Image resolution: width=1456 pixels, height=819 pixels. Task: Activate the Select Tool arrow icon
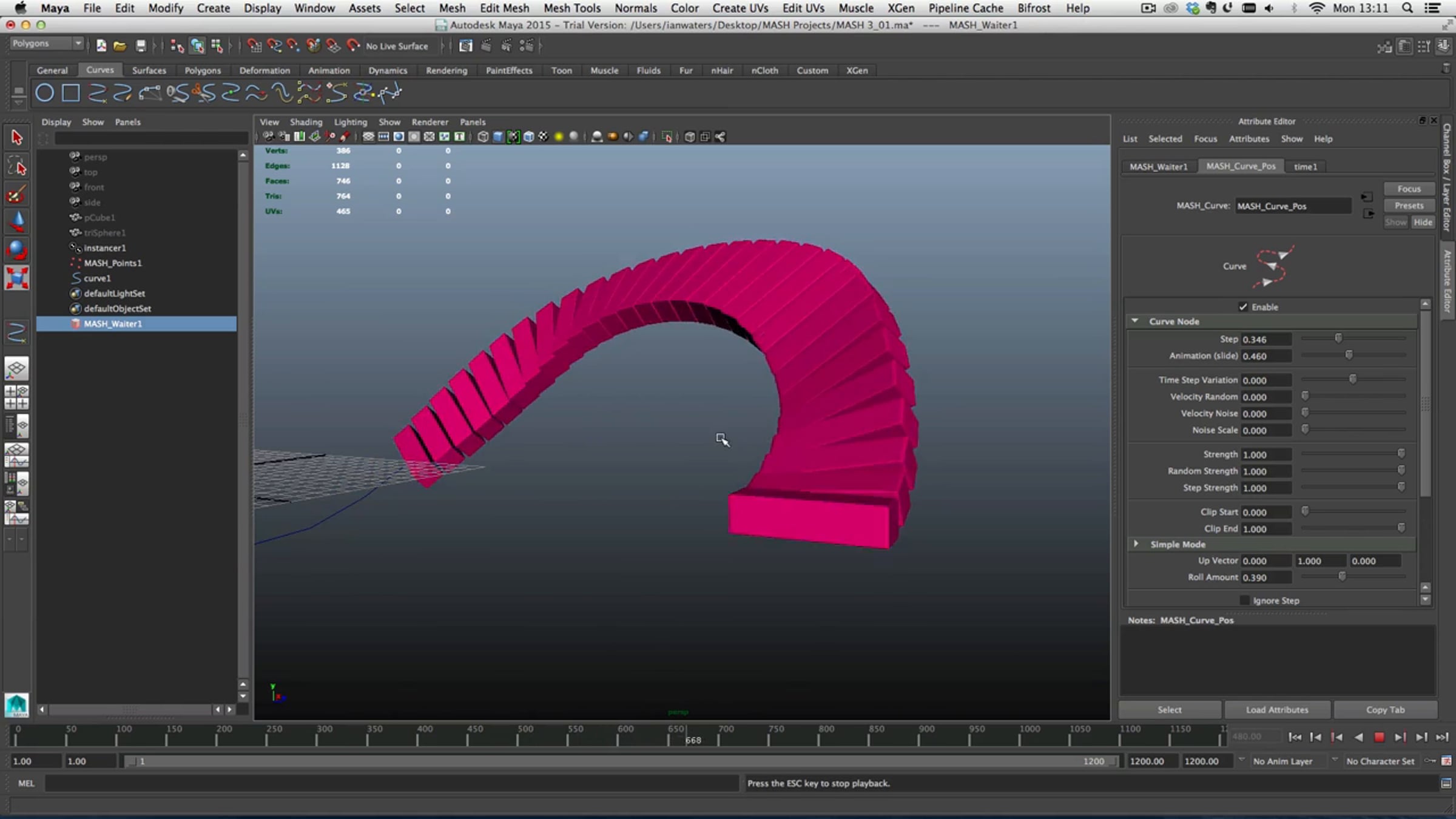pos(16,138)
